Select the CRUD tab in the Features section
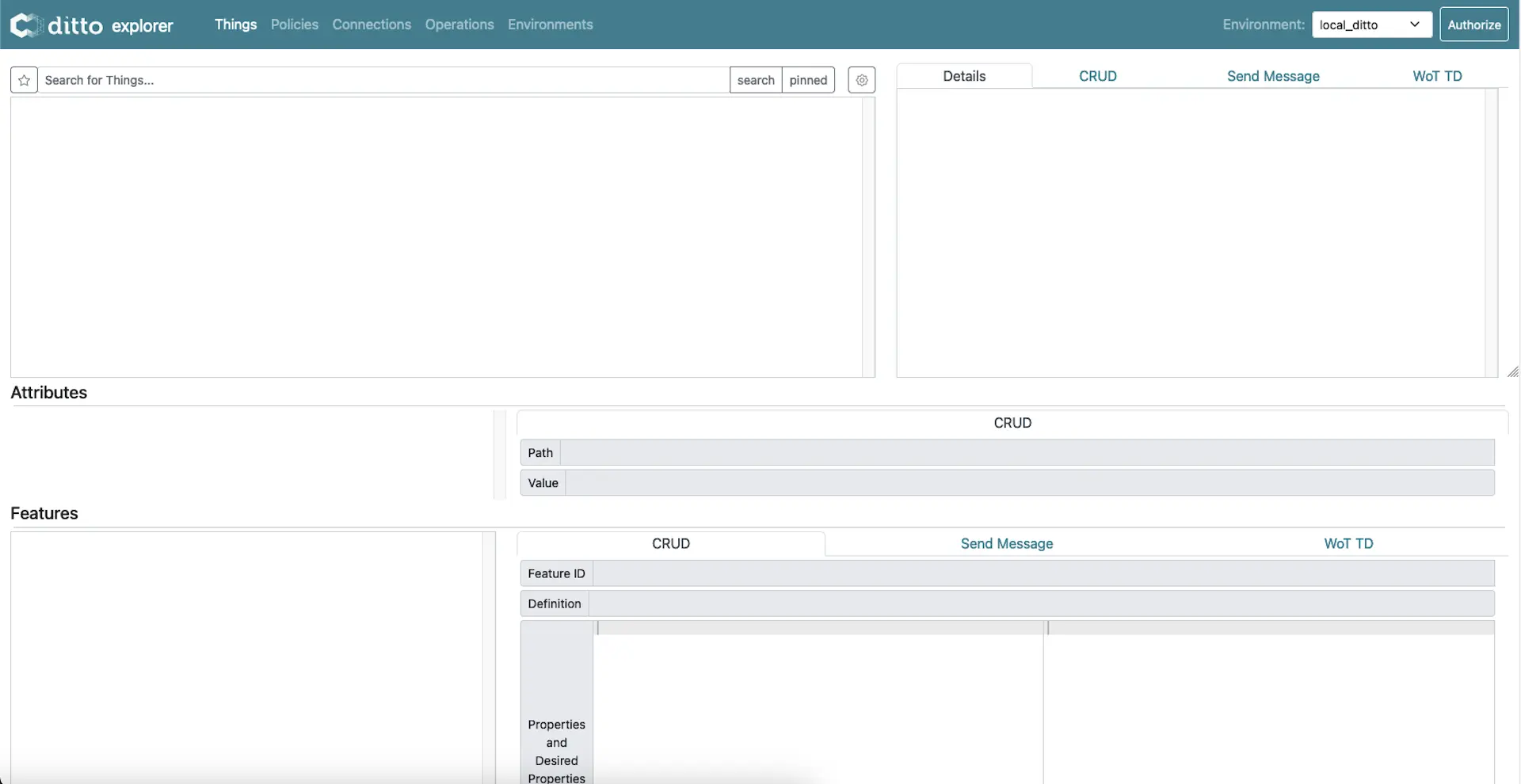Image resolution: width=1521 pixels, height=784 pixels. (671, 544)
